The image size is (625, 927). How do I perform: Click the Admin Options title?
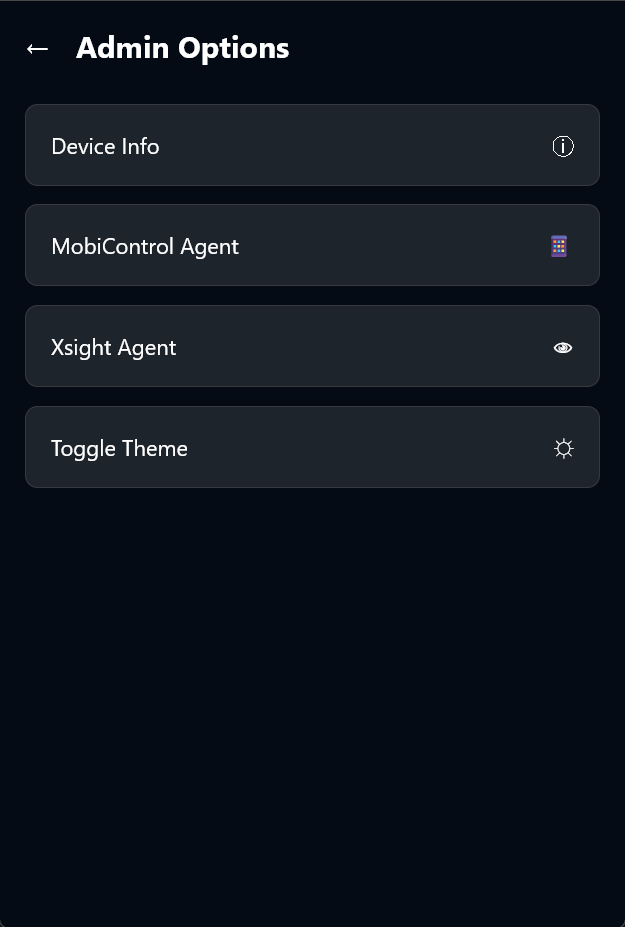pyautogui.click(x=182, y=48)
